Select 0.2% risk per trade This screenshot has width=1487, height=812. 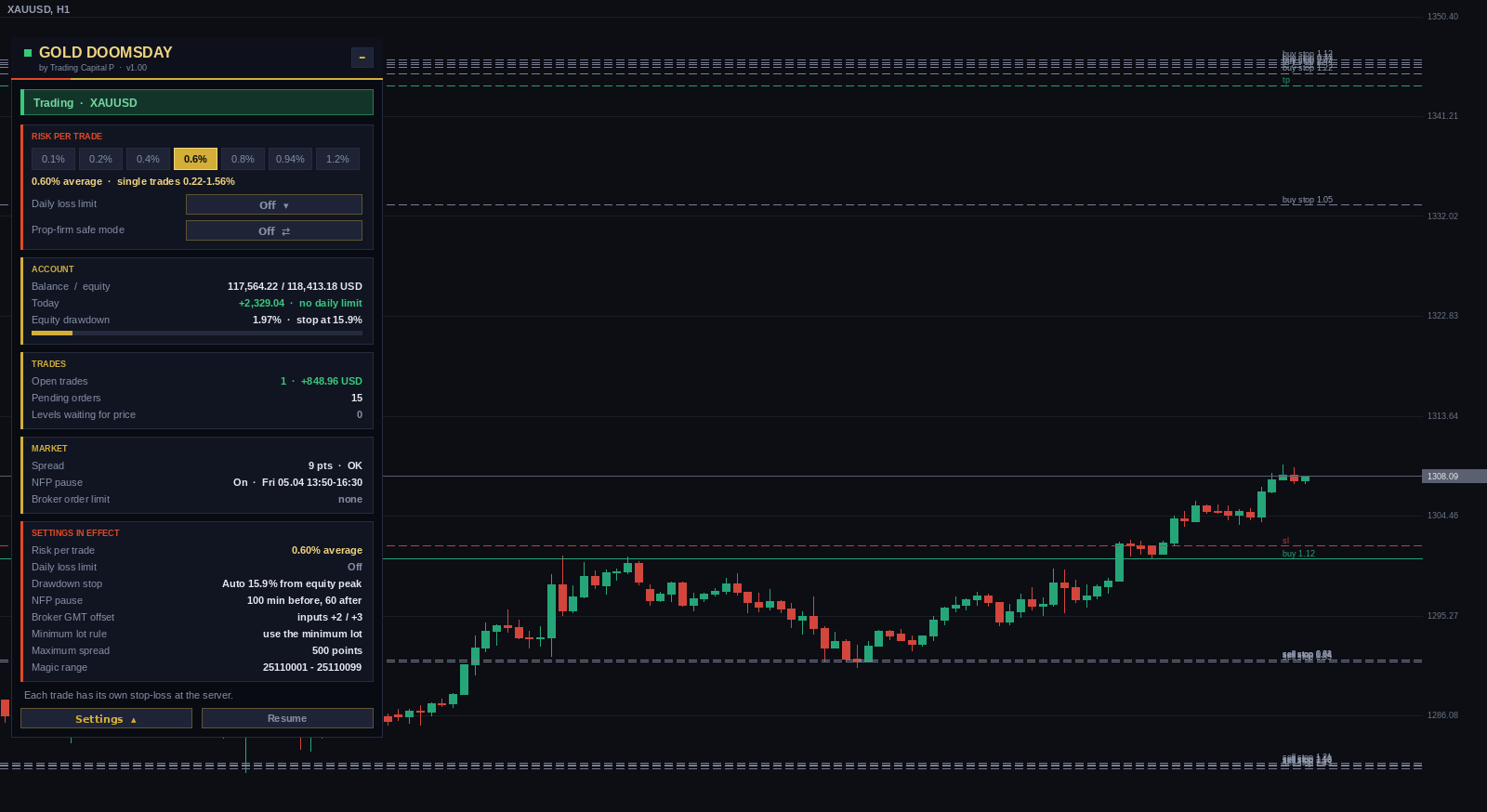[x=100, y=159]
